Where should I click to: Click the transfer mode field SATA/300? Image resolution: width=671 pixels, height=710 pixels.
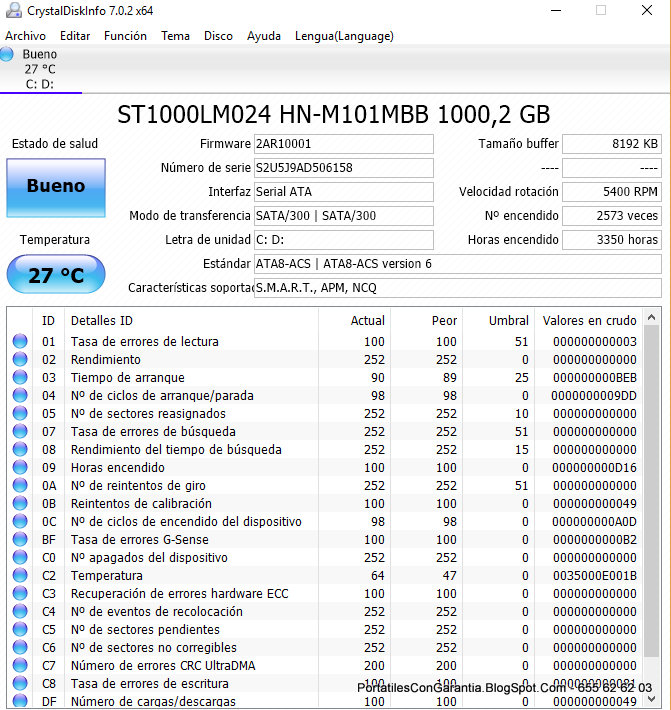(344, 216)
